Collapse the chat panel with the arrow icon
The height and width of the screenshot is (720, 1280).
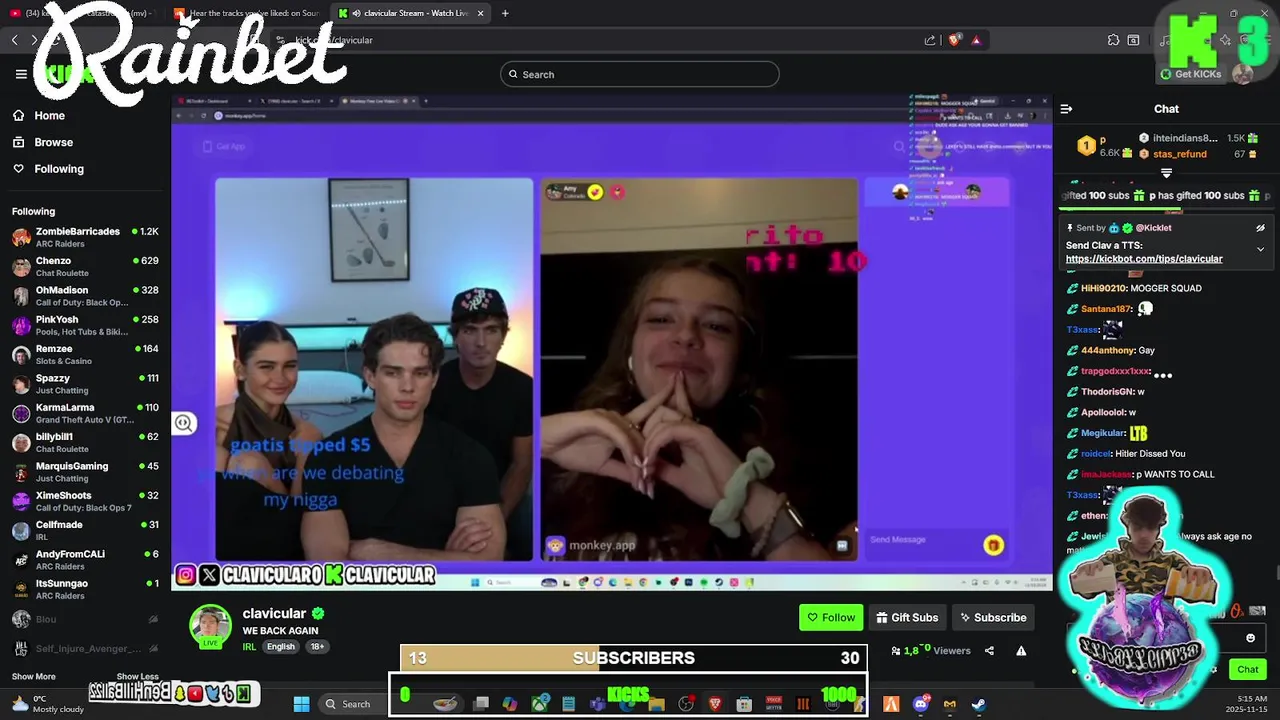[x=1066, y=109]
